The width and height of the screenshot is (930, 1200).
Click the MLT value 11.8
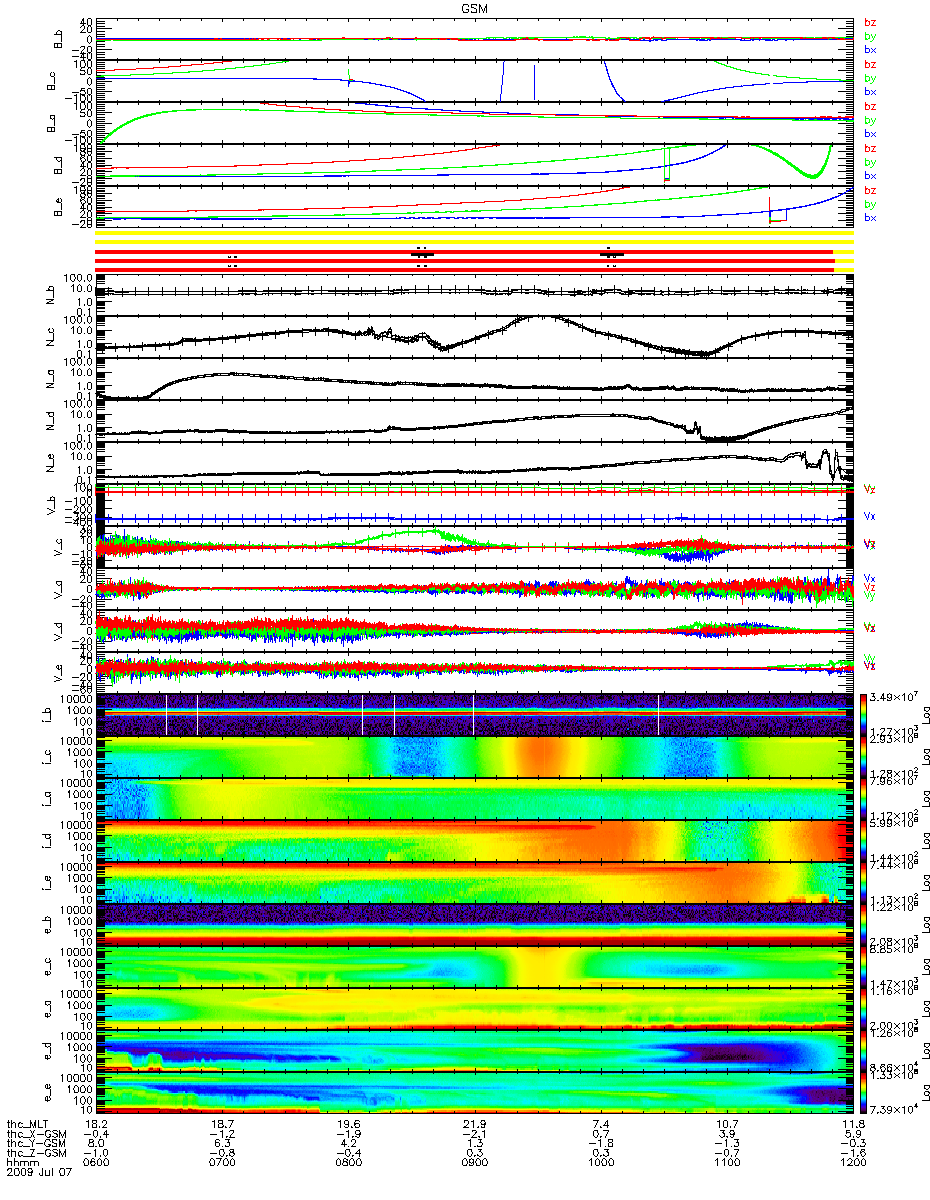pyautogui.click(x=852, y=1124)
